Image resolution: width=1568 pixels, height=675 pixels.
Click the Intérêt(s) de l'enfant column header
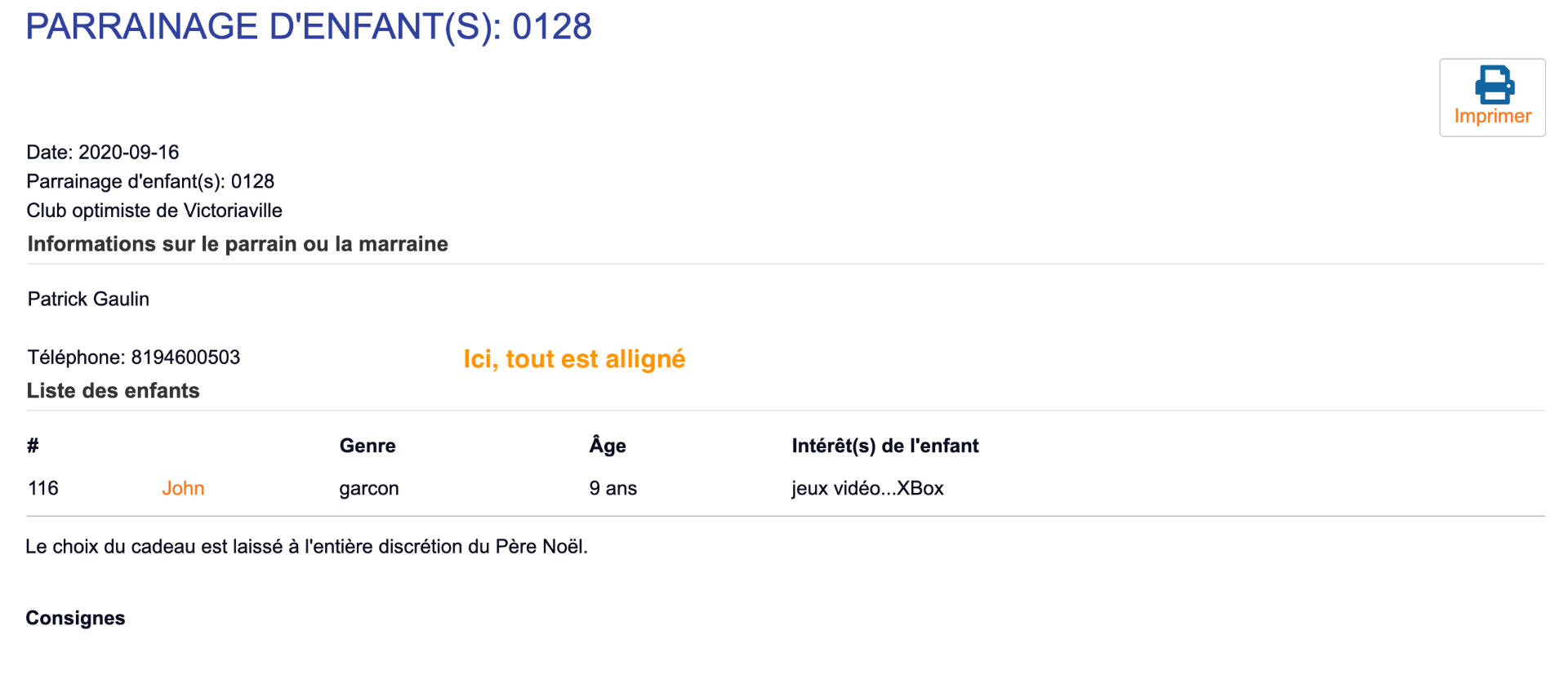[x=885, y=446]
